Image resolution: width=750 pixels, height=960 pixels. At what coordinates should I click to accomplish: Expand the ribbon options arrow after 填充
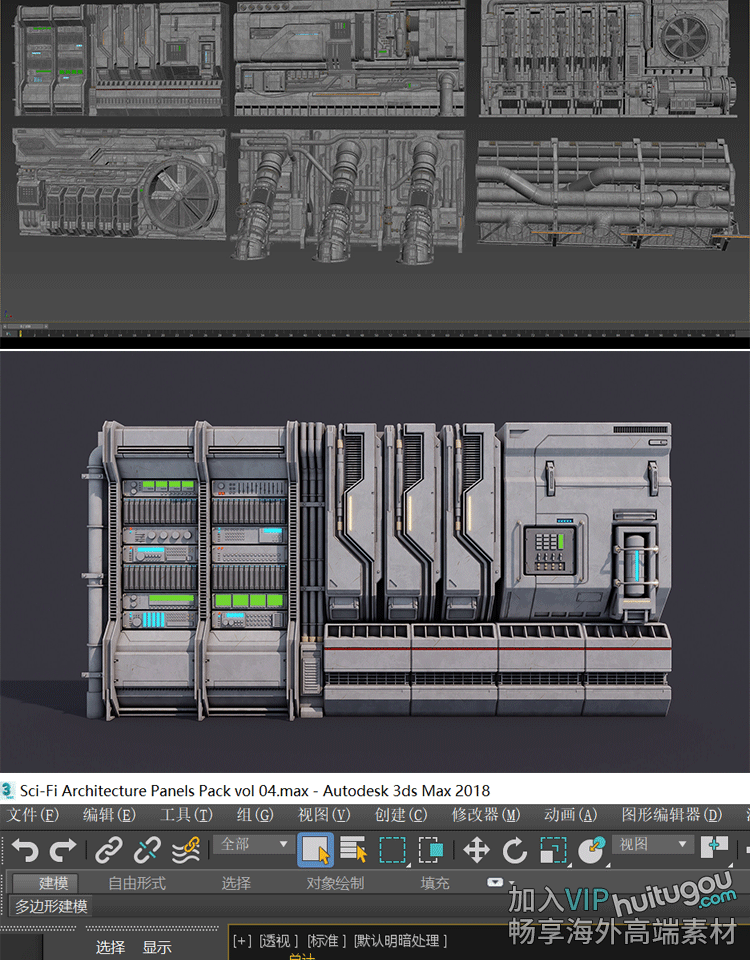495,883
